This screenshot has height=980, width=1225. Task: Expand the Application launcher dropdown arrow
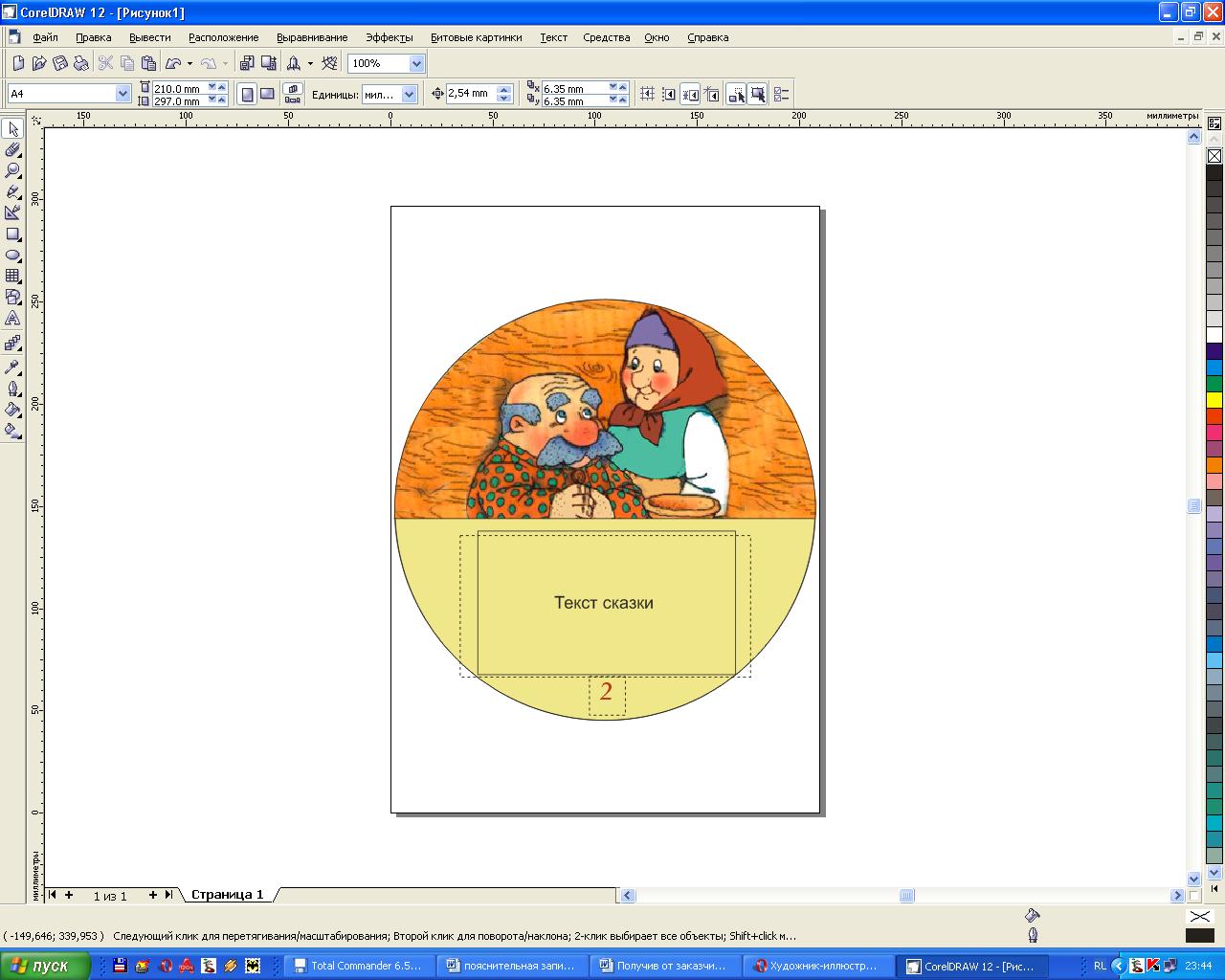click(x=310, y=63)
